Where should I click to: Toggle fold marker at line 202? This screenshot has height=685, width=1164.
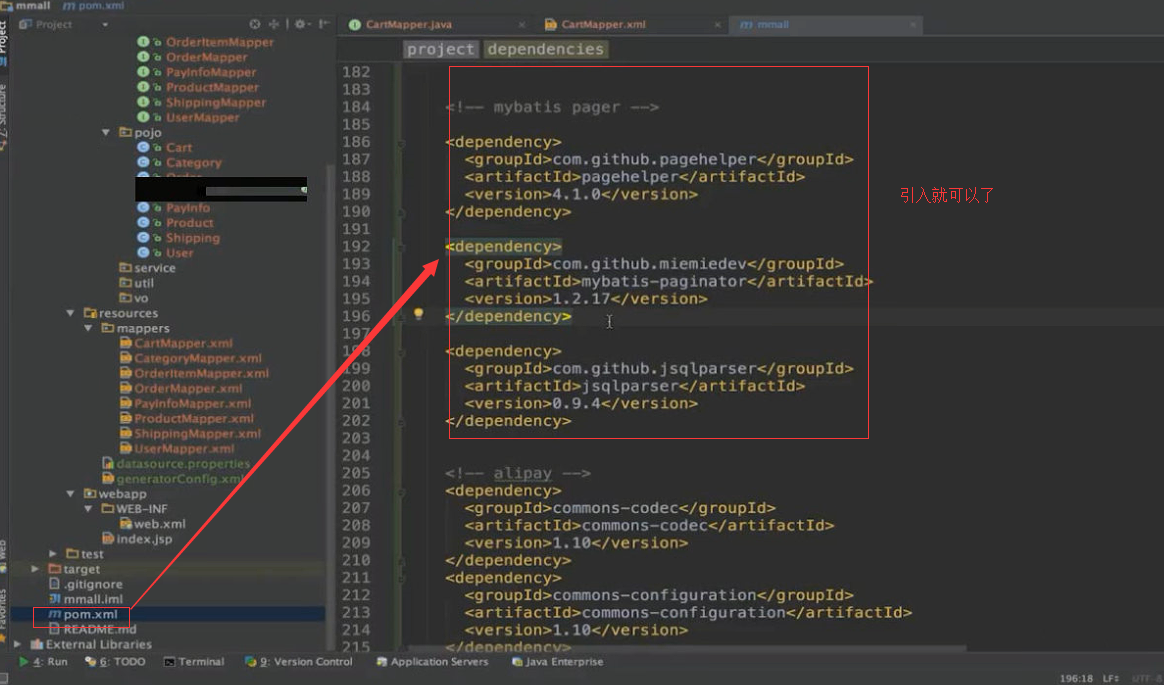pos(402,421)
